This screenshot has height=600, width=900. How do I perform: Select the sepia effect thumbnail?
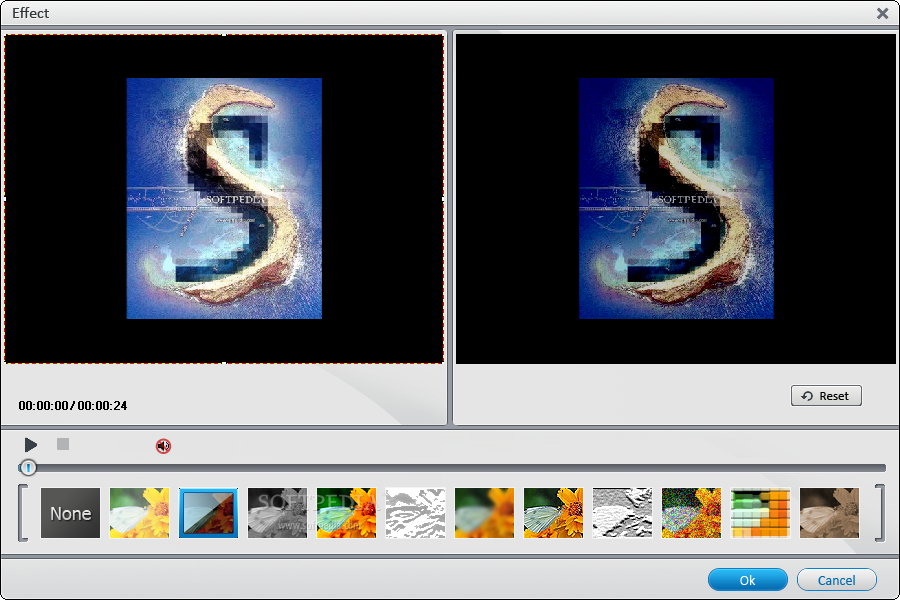829,513
